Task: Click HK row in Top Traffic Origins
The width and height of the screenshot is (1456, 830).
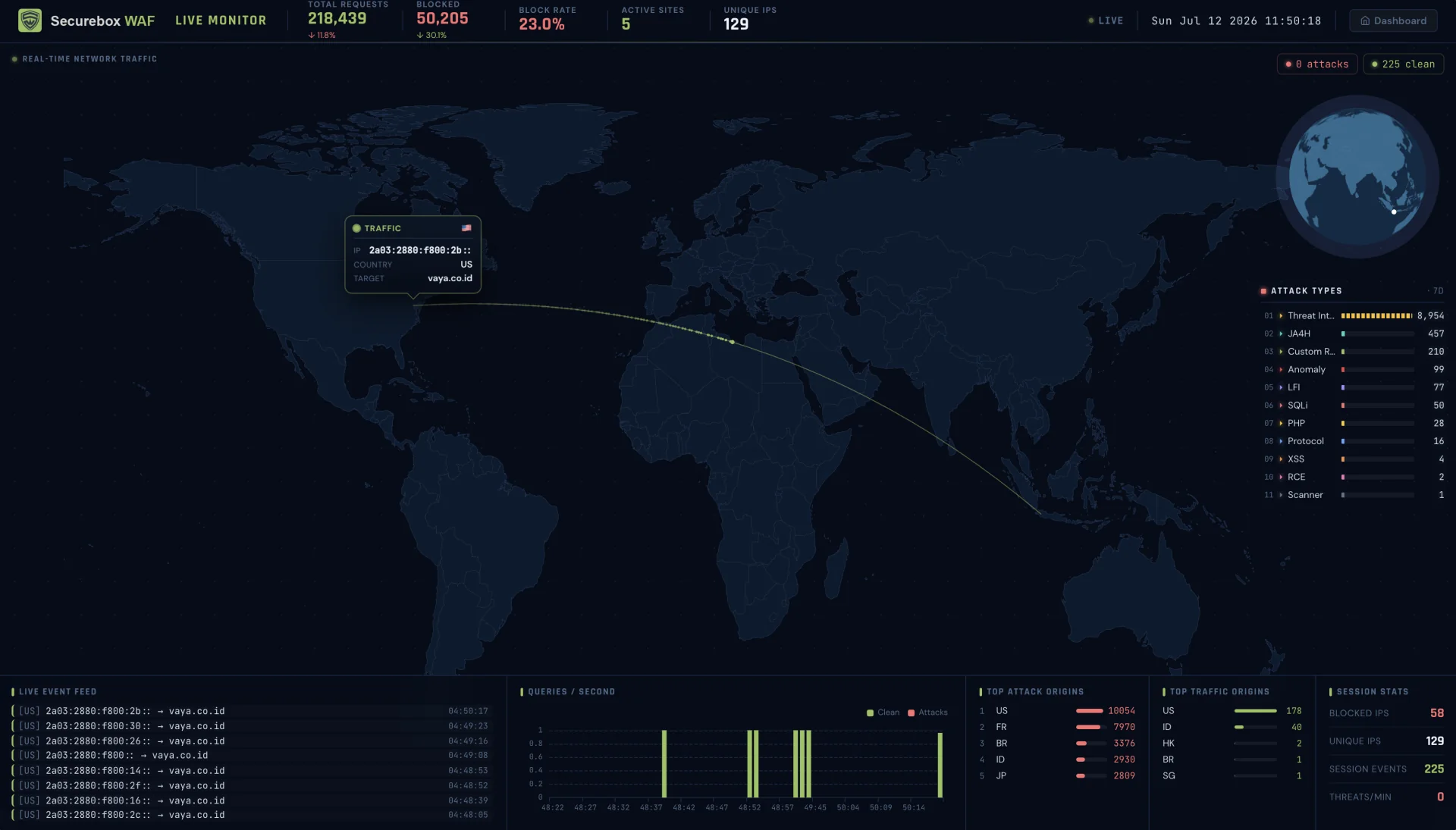Action: pyautogui.click(x=1232, y=744)
